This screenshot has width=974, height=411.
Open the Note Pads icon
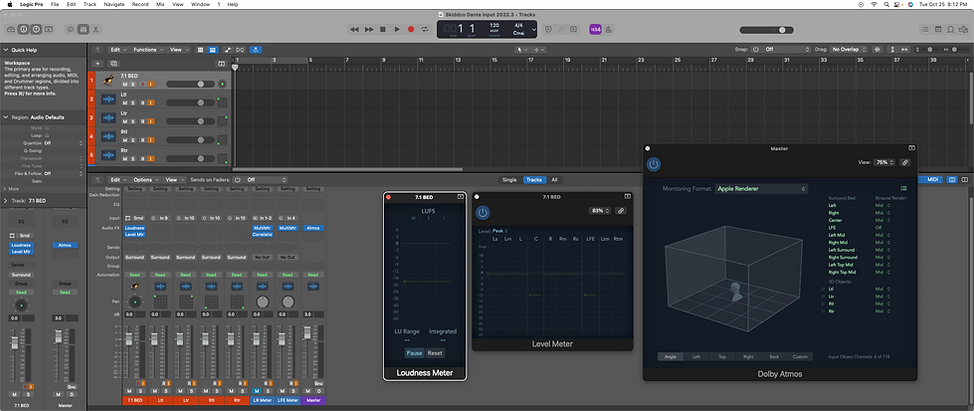tap(938, 29)
